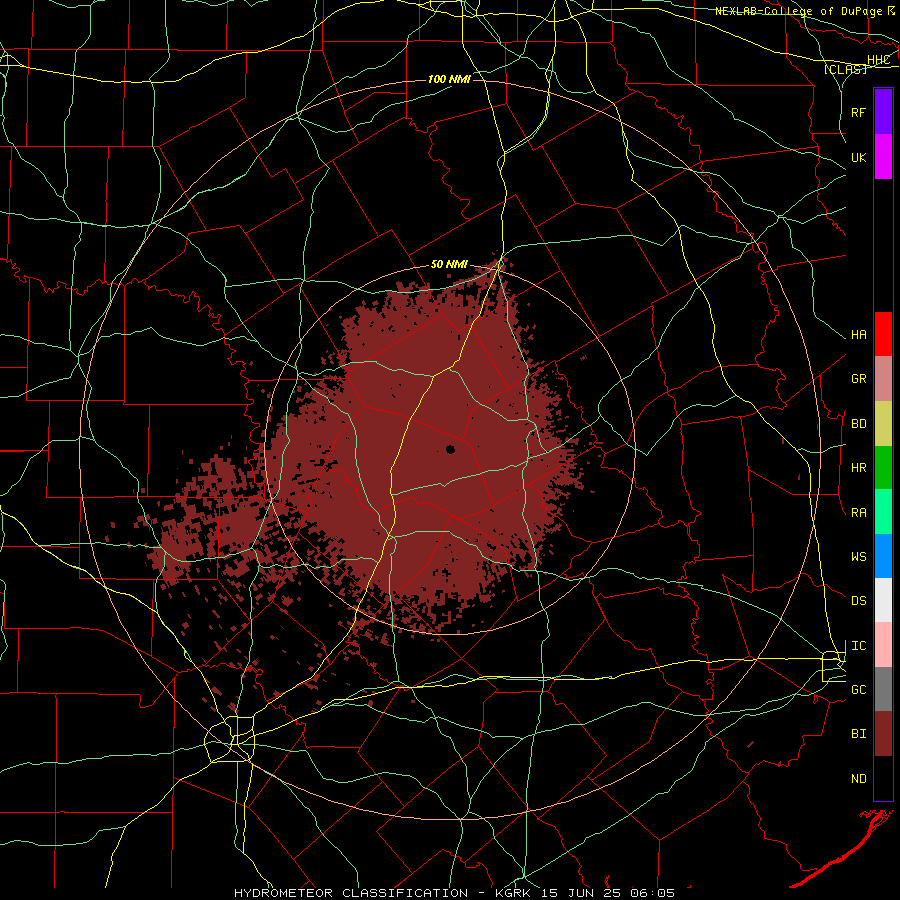The height and width of the screenshot is (900, 900).
Task: Click the RA legend label
Action: [x=859, y=513]
